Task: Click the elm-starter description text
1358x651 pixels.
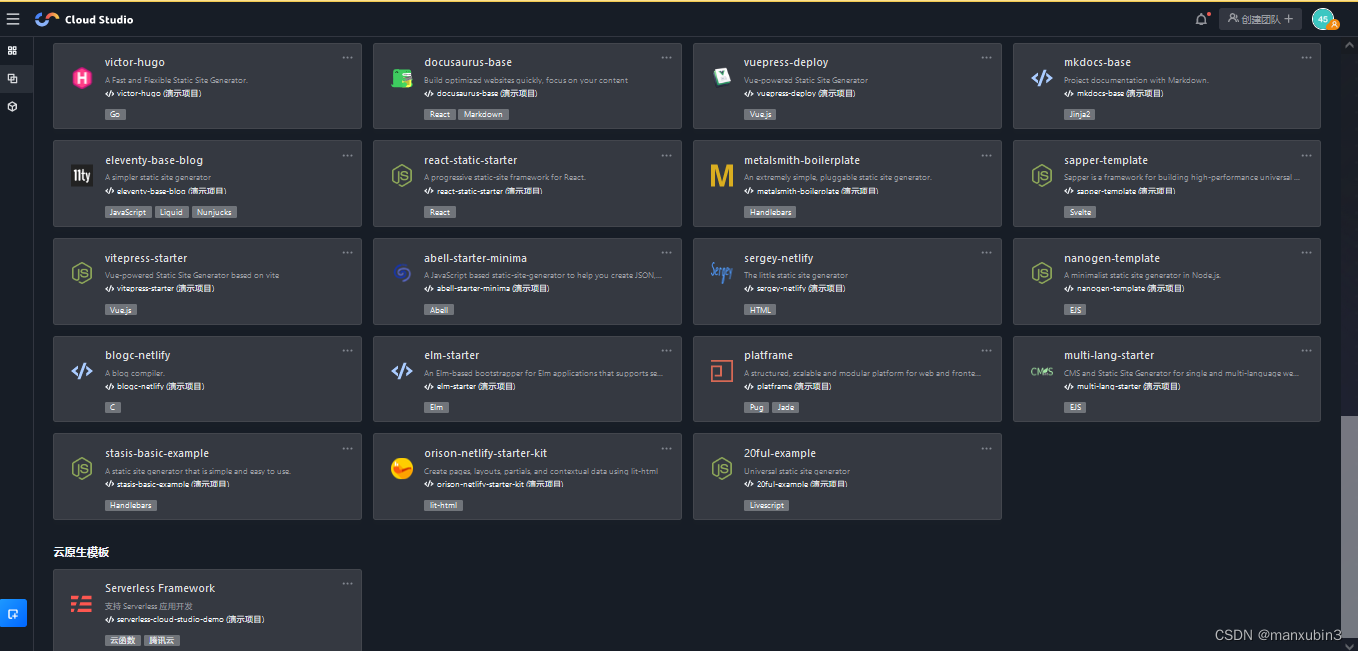Action: [543, 373]
